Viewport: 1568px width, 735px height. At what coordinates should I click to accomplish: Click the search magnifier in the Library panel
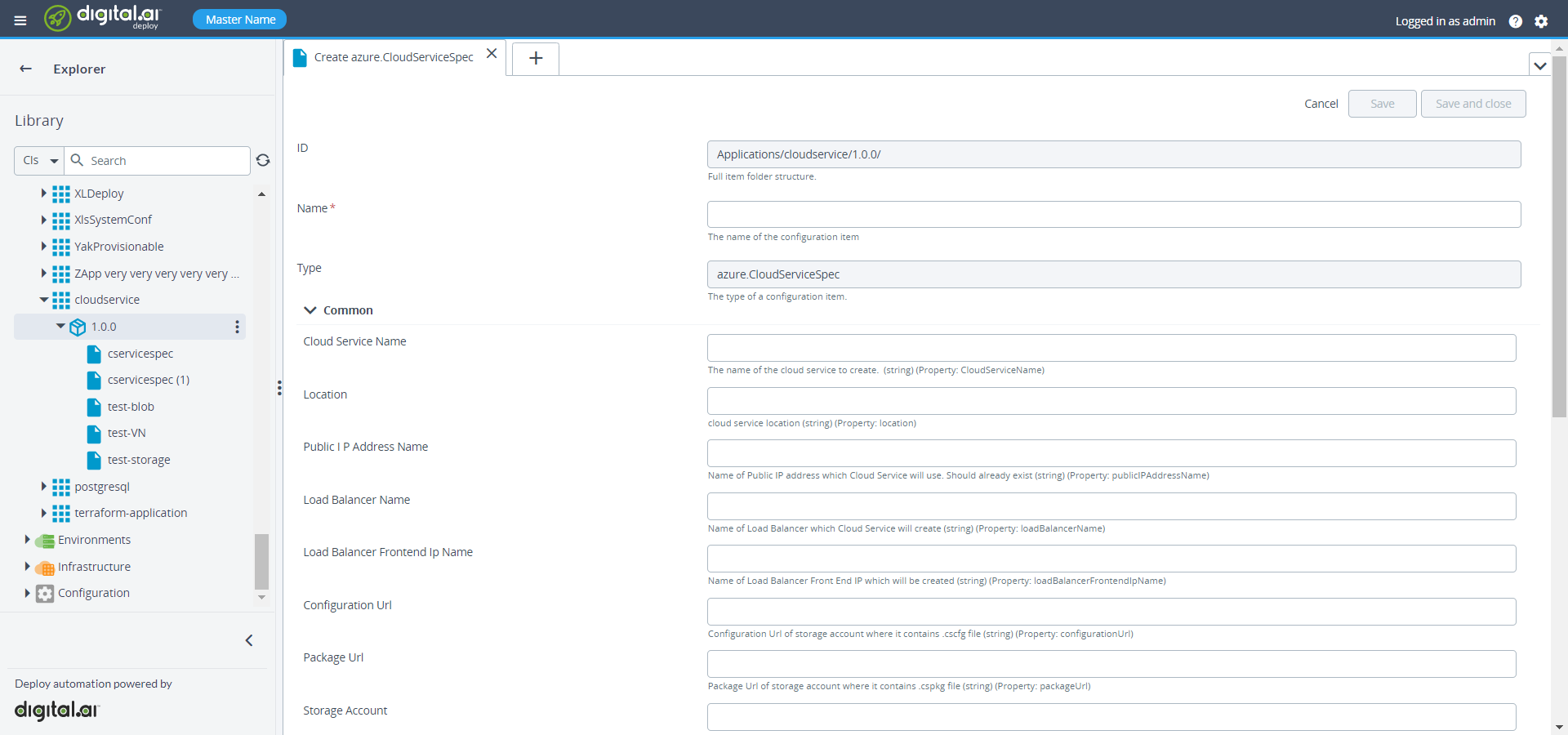[76, 161]
